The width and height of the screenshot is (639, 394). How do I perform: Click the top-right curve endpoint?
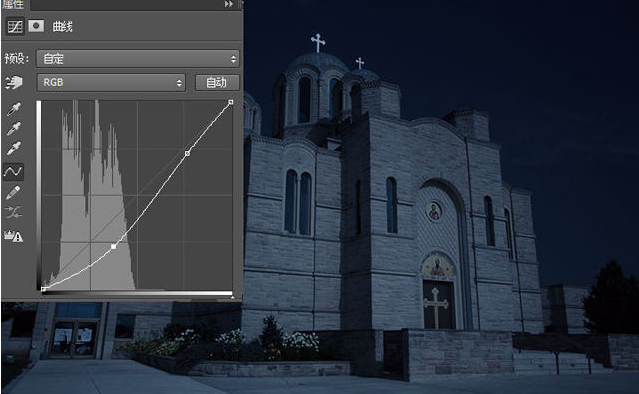(231, 102)
